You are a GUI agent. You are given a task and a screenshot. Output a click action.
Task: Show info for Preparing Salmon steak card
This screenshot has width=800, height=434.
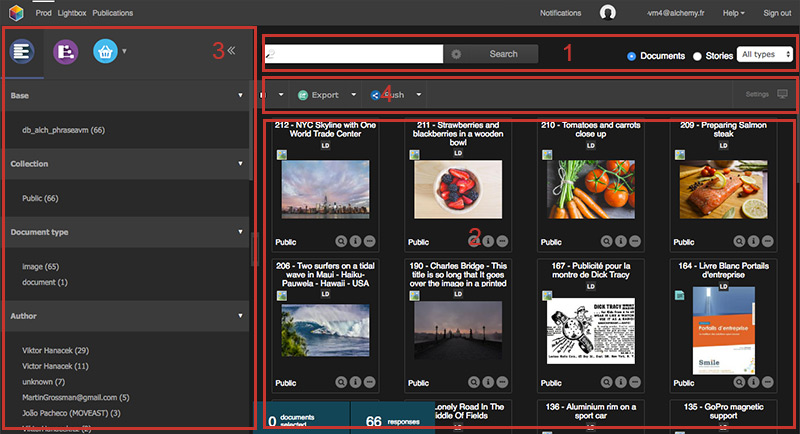tap(753, 241)
